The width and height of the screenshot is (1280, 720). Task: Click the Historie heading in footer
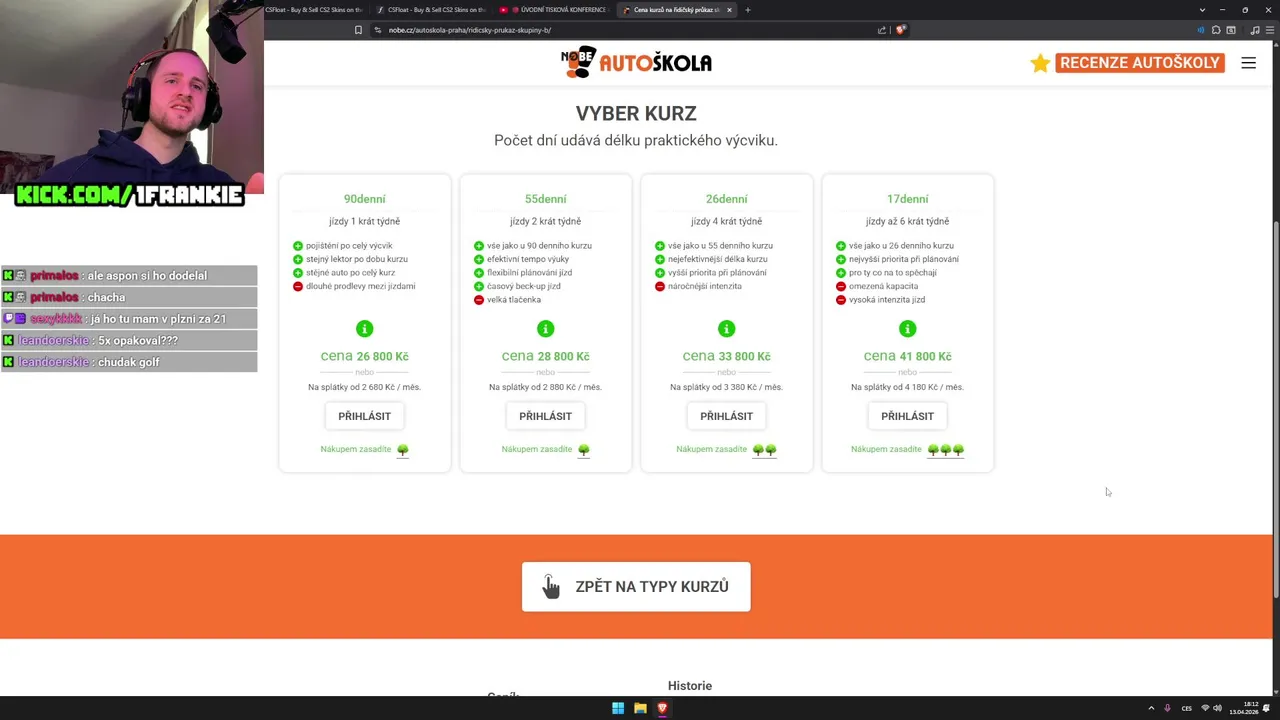(x=690, y=686)
